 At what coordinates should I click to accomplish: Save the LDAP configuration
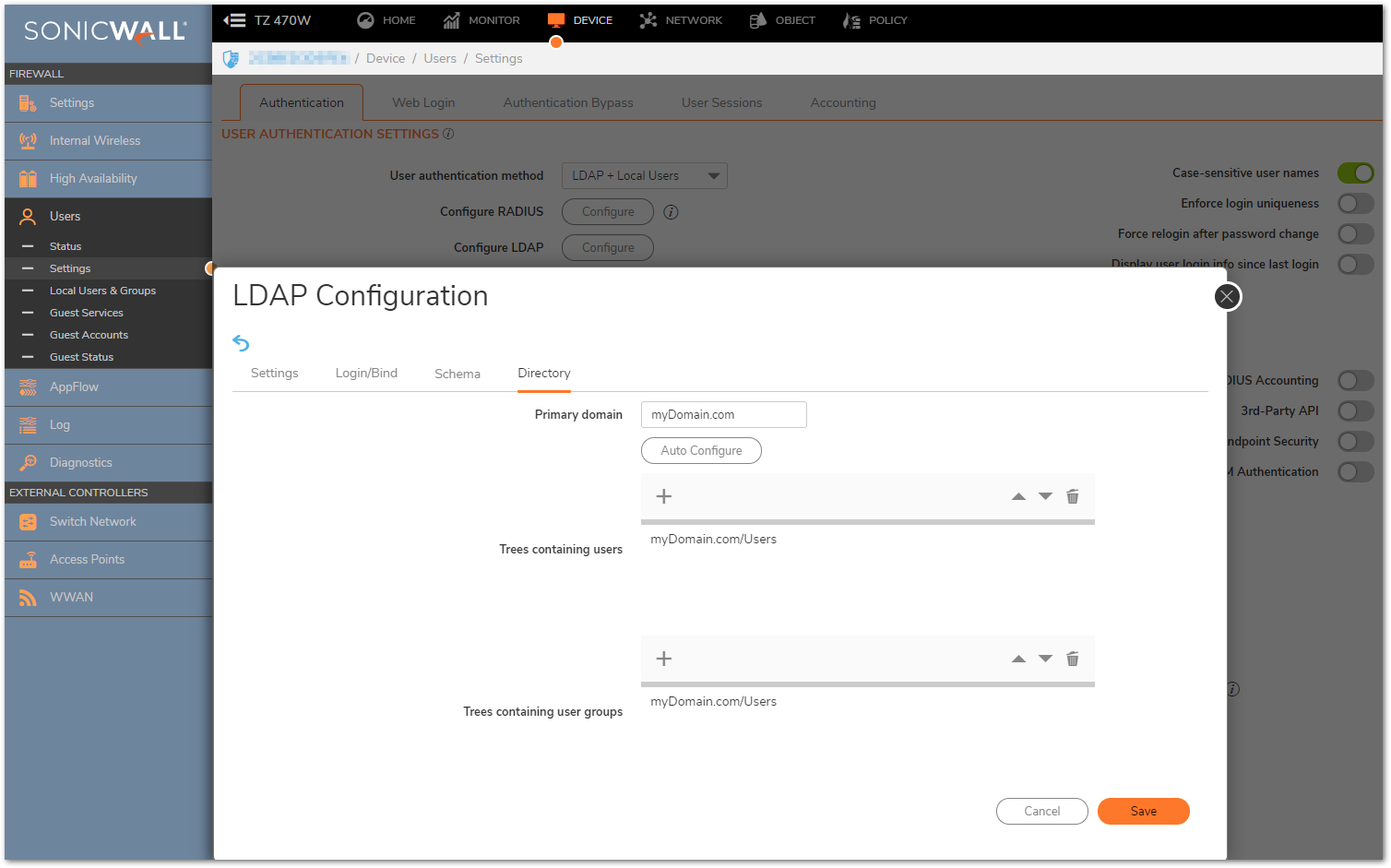(x=1143, y=812)
